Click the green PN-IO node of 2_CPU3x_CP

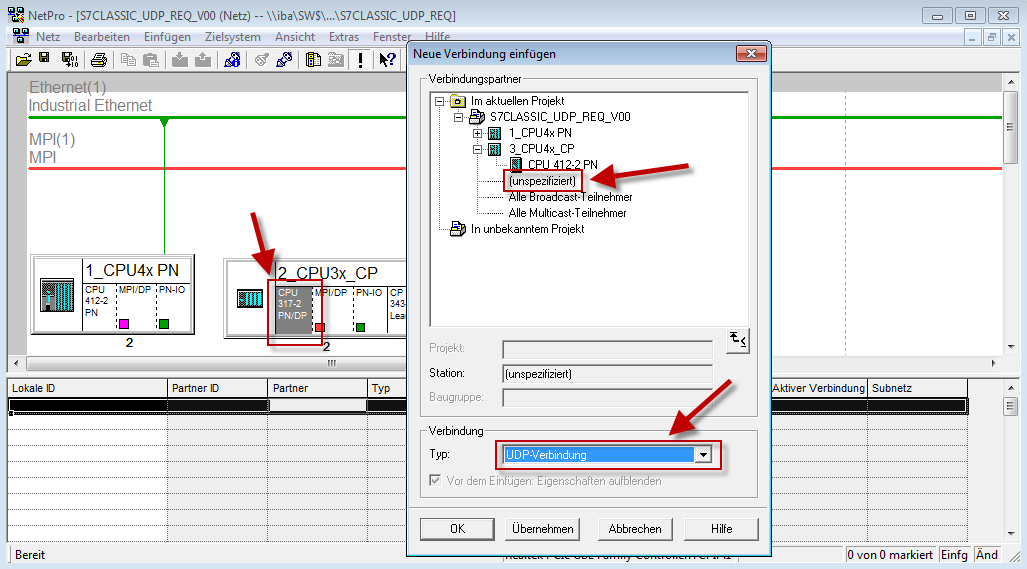coord(360,327)
